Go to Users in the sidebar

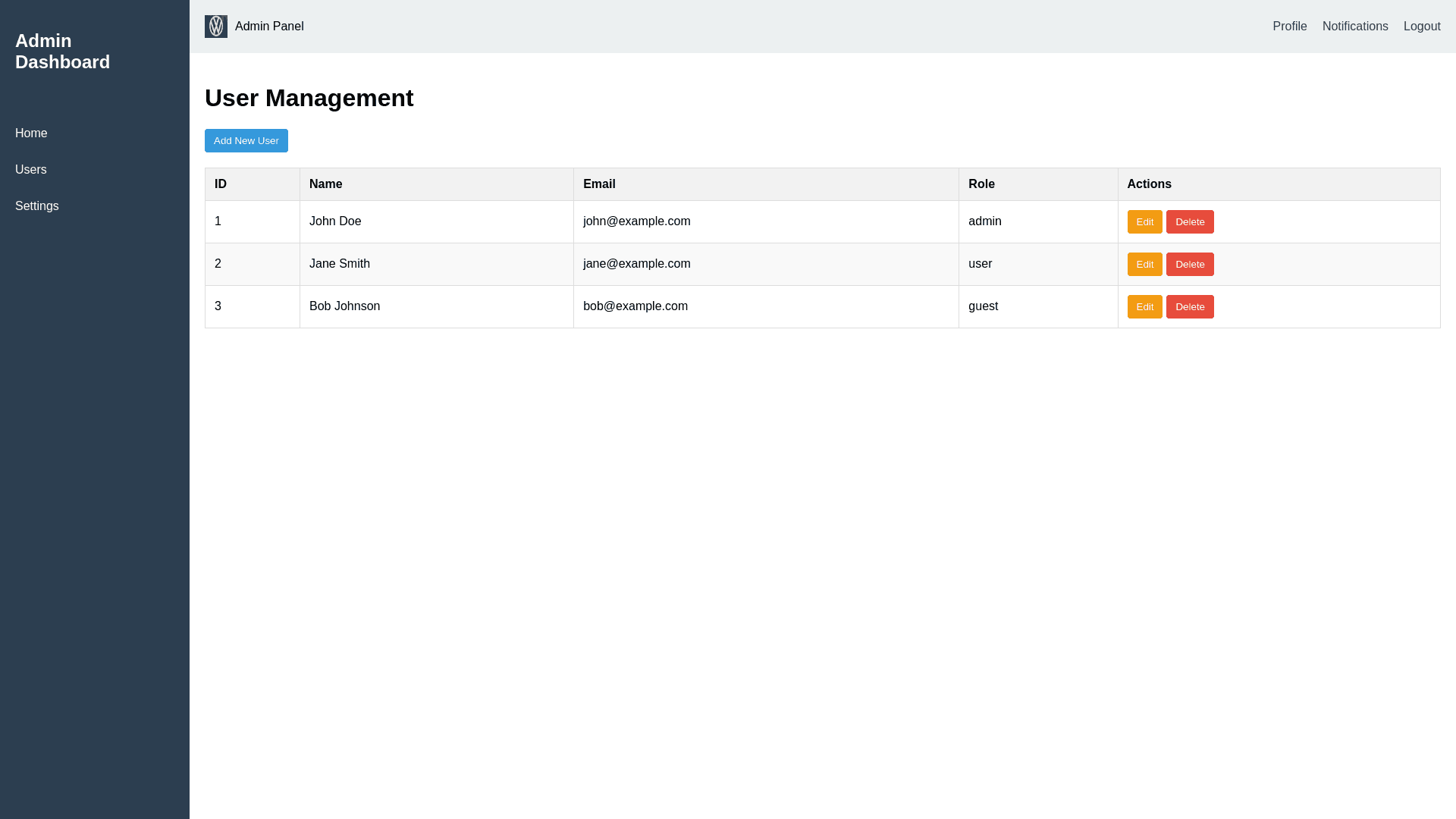click(x=31, y=170)
